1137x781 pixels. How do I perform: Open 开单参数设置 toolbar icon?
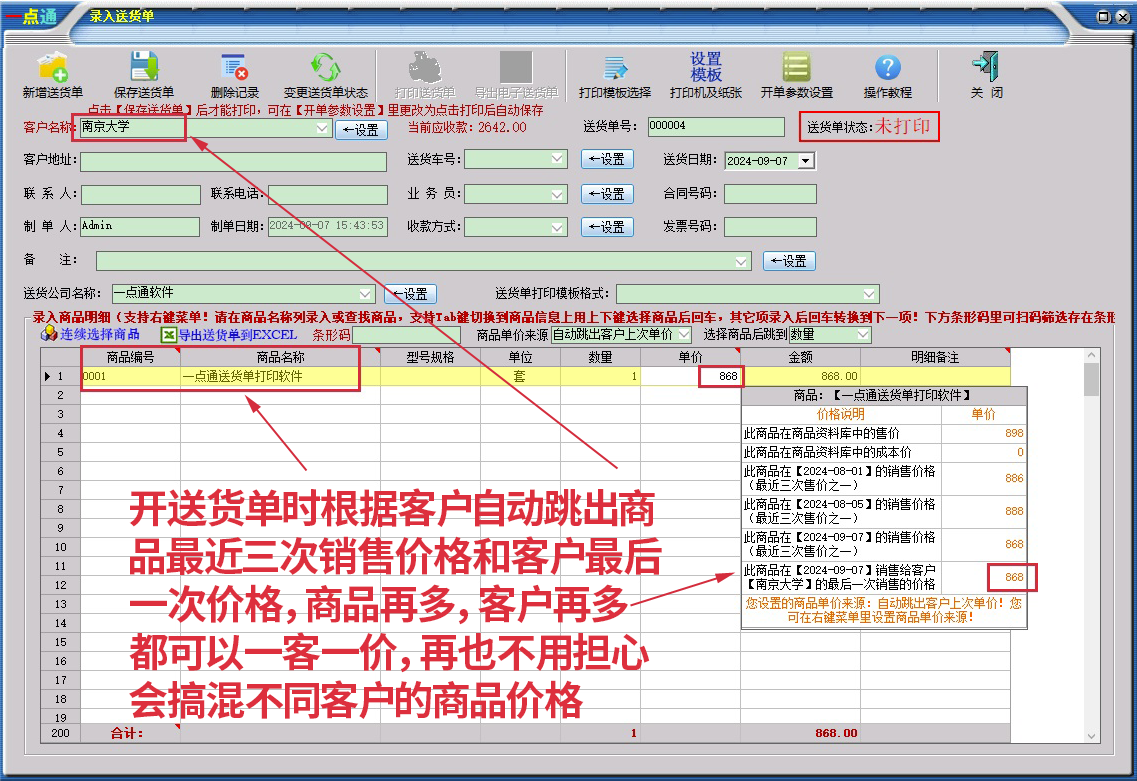(x=796, y=68)
